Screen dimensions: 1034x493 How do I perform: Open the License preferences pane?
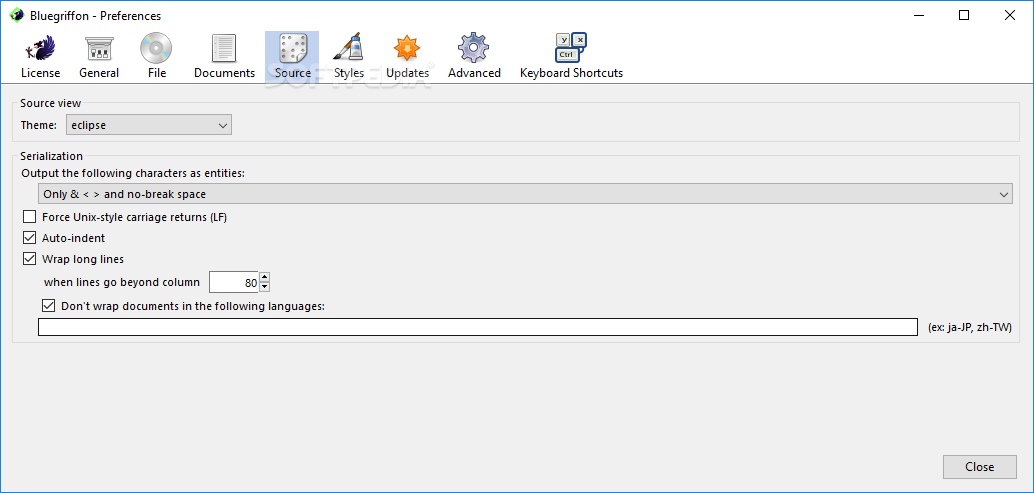point(40,57)
